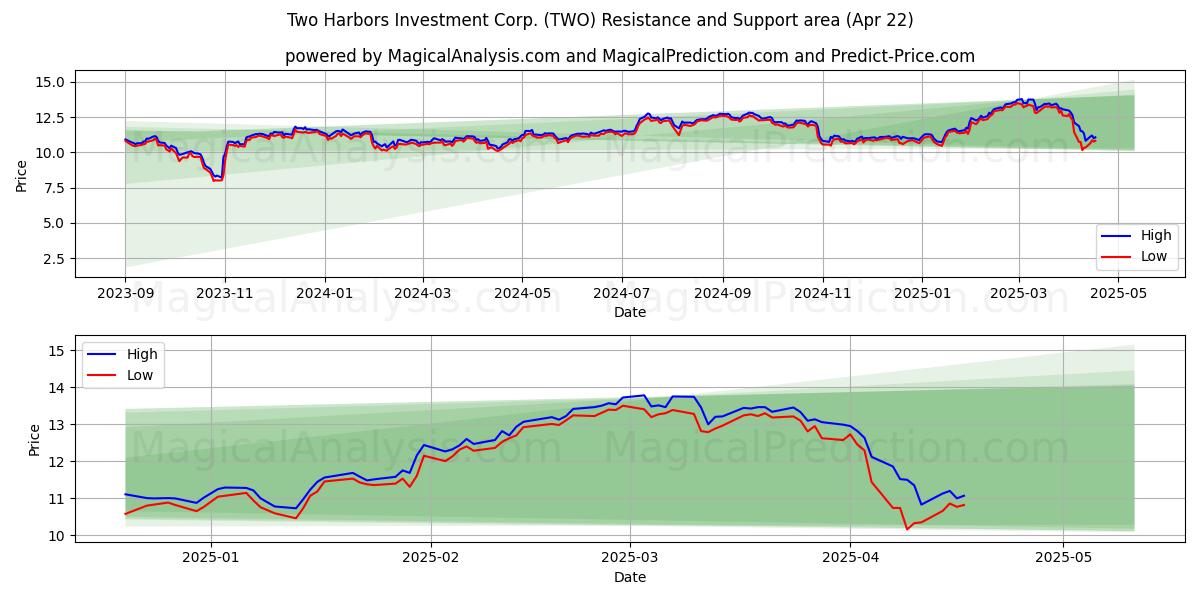1200x600 pixels.
Task: Click the '11' y-axis value on bottom chart
Action: 56,499
